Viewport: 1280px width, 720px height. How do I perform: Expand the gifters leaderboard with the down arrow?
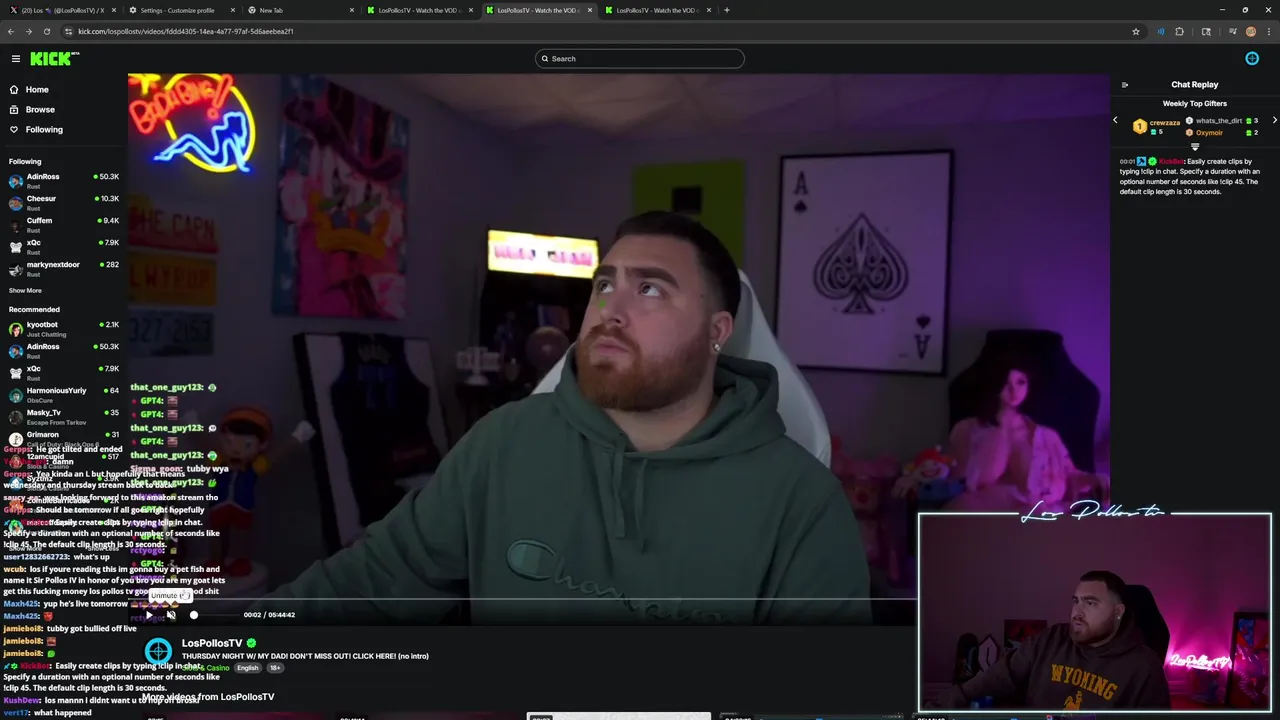pos(1195,147)
